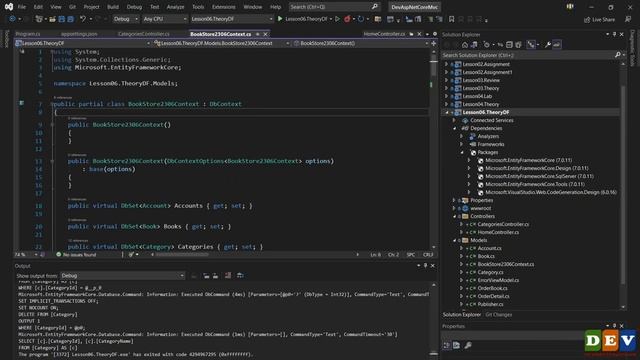Click split editor plus icon
The height and width of the screenshot is (360, 640).
pos(433,43)
